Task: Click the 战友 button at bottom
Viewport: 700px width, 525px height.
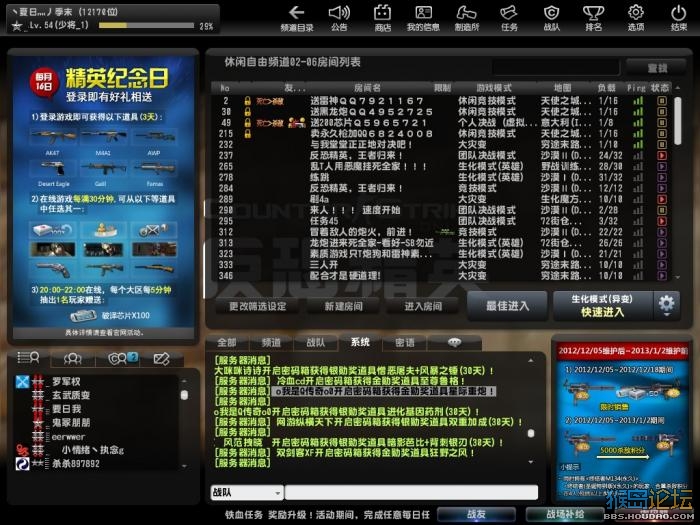Action: [476, 514]
